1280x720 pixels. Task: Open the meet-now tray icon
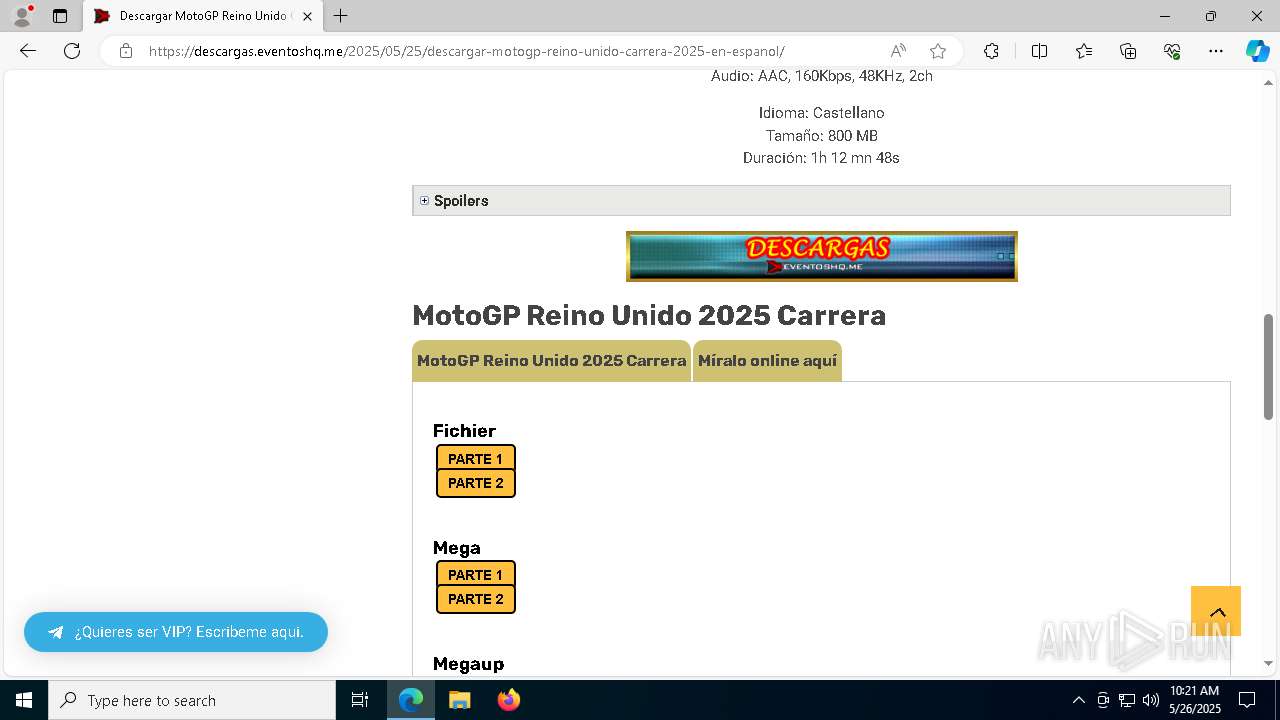1102,700
